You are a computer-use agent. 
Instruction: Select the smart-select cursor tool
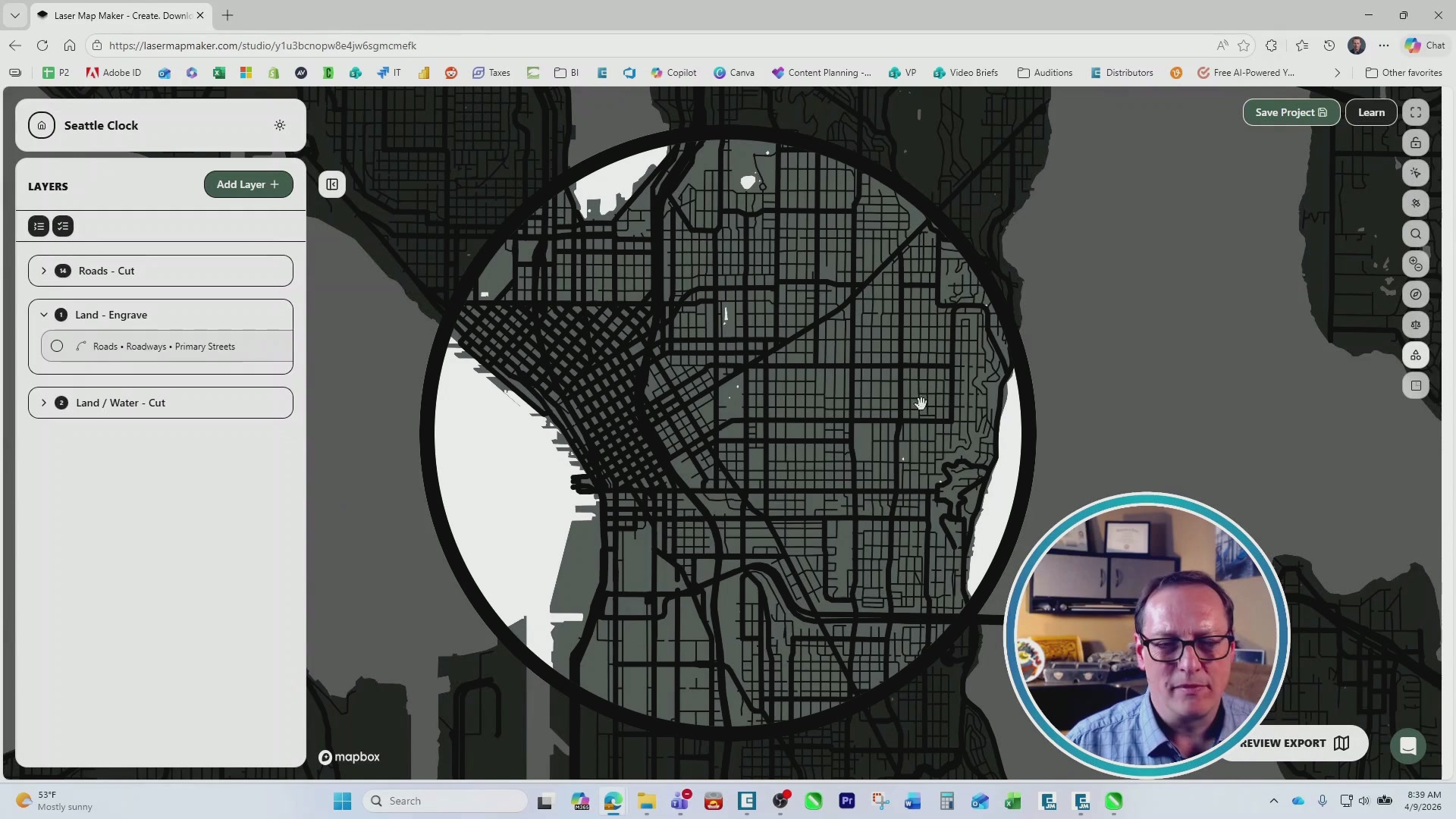click(x=1415, y=173)
